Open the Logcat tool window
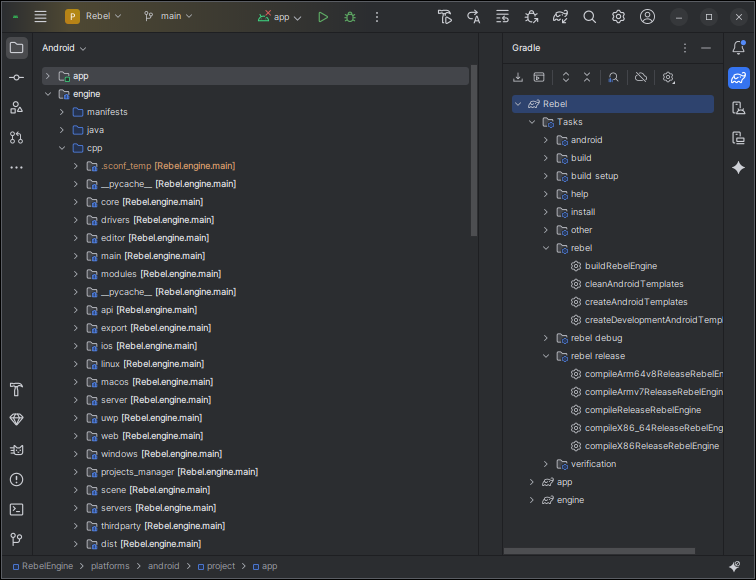756x580 pixels. [x=16, y=450]
